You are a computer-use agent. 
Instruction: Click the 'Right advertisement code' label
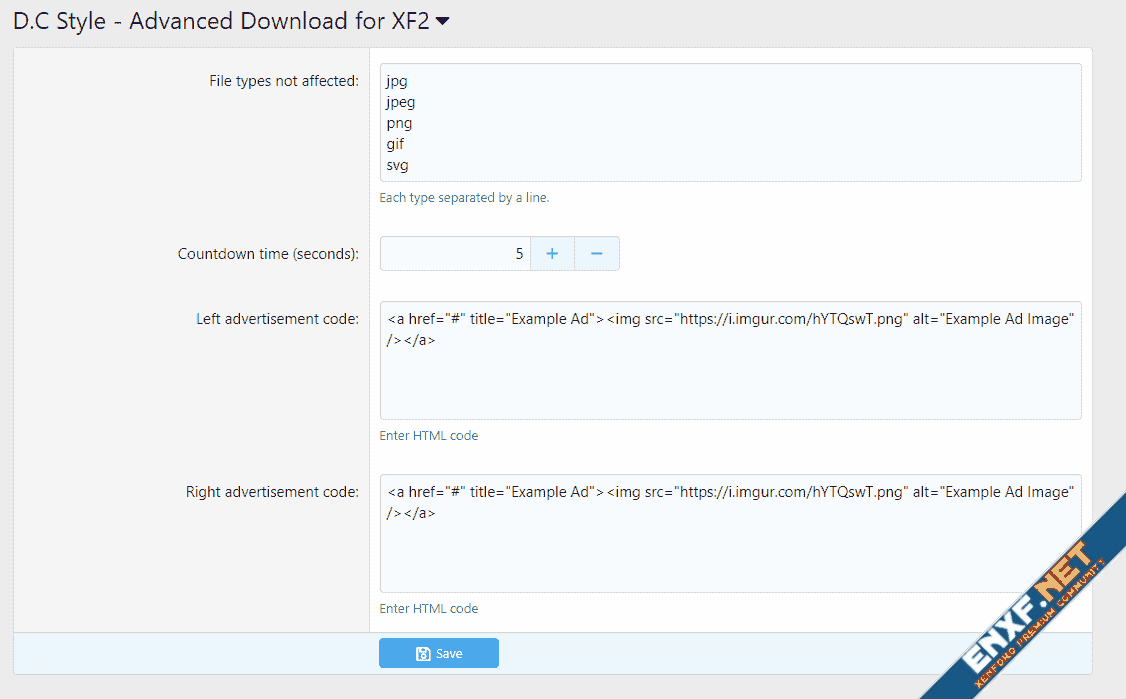(x=272, y=492)
